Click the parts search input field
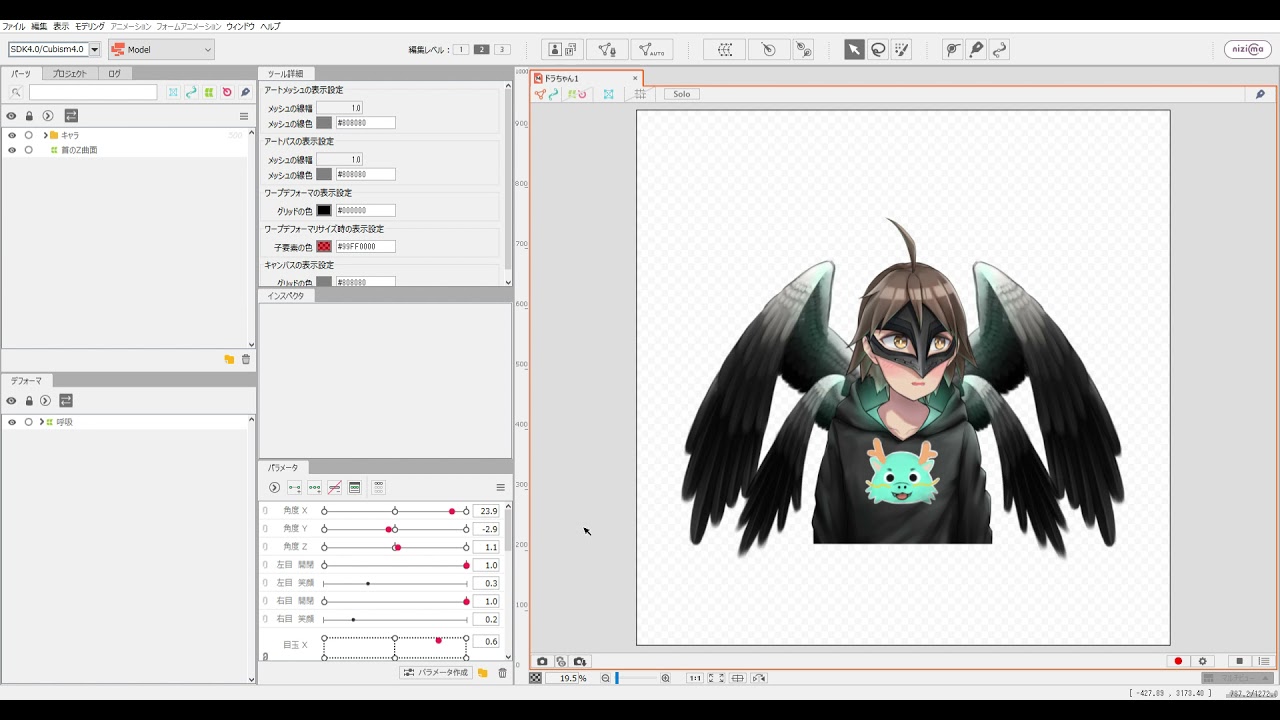This screenshot has width=1280, height=720. (93, 92)
